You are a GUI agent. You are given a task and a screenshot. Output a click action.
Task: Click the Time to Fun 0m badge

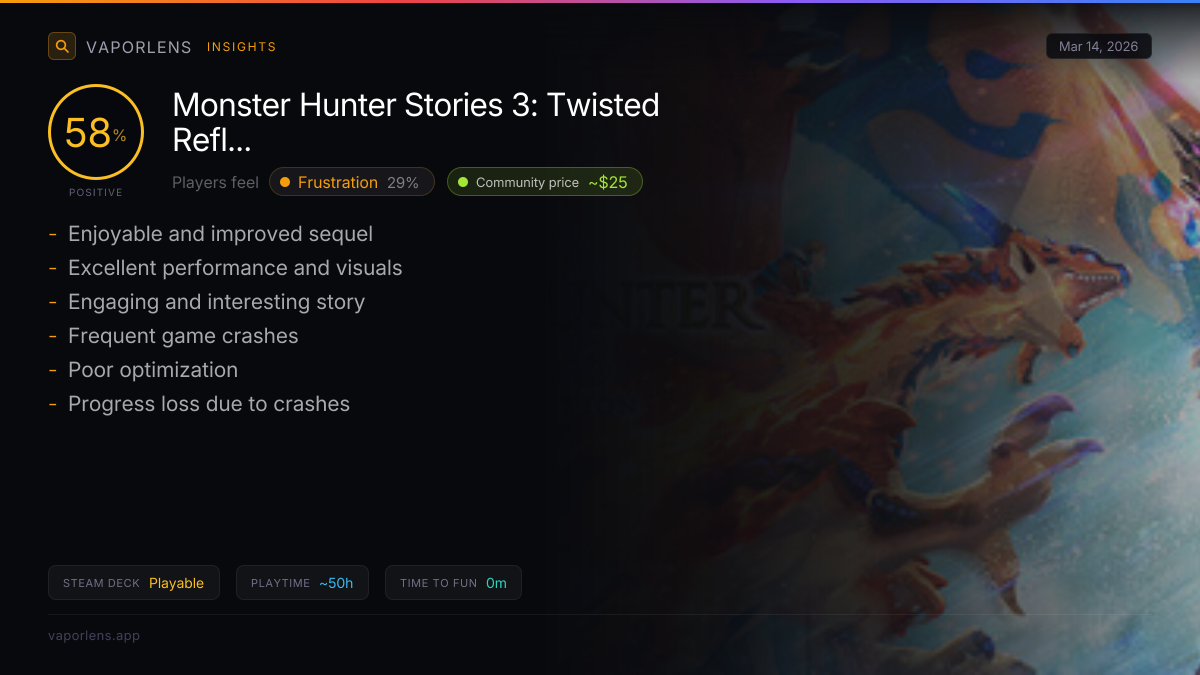(x=453, y=583)
